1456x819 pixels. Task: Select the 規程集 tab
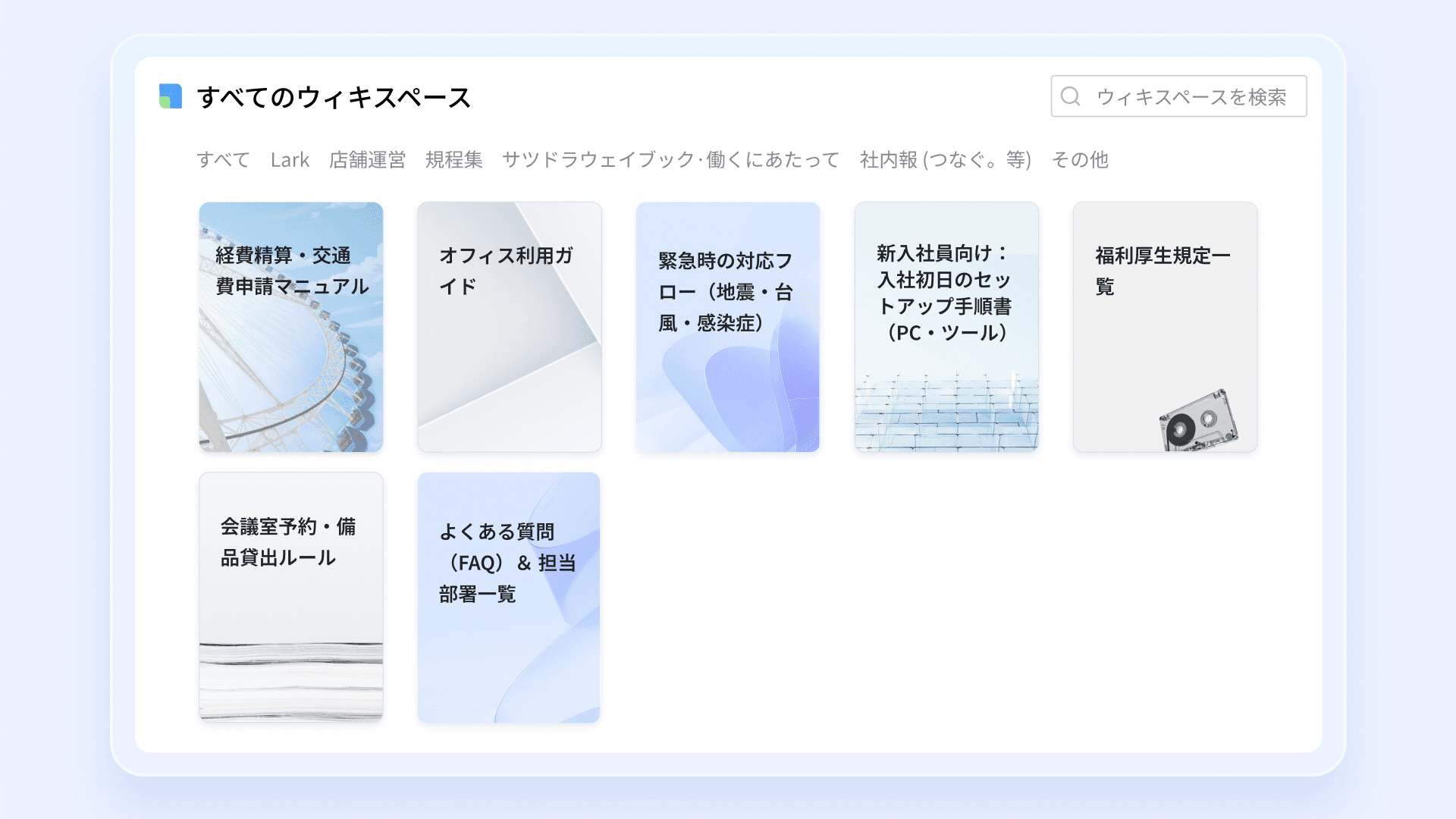click(453, 160)
